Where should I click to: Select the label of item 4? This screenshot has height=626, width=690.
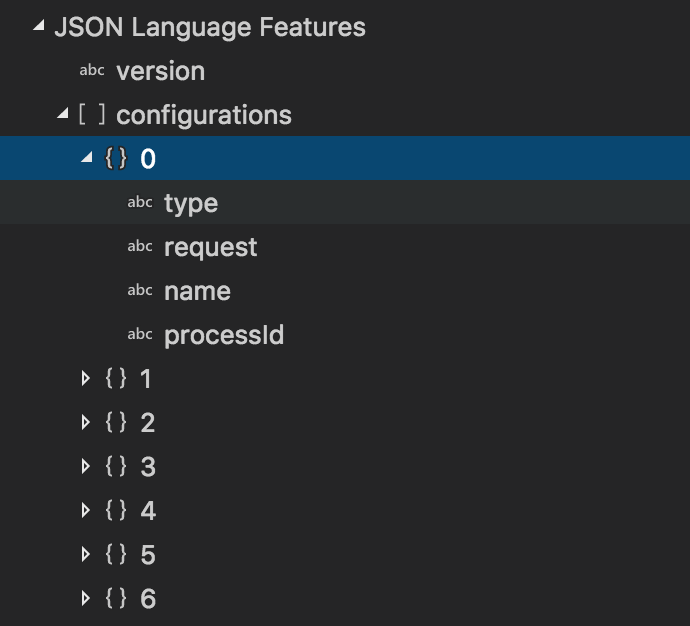coord(148,511)
